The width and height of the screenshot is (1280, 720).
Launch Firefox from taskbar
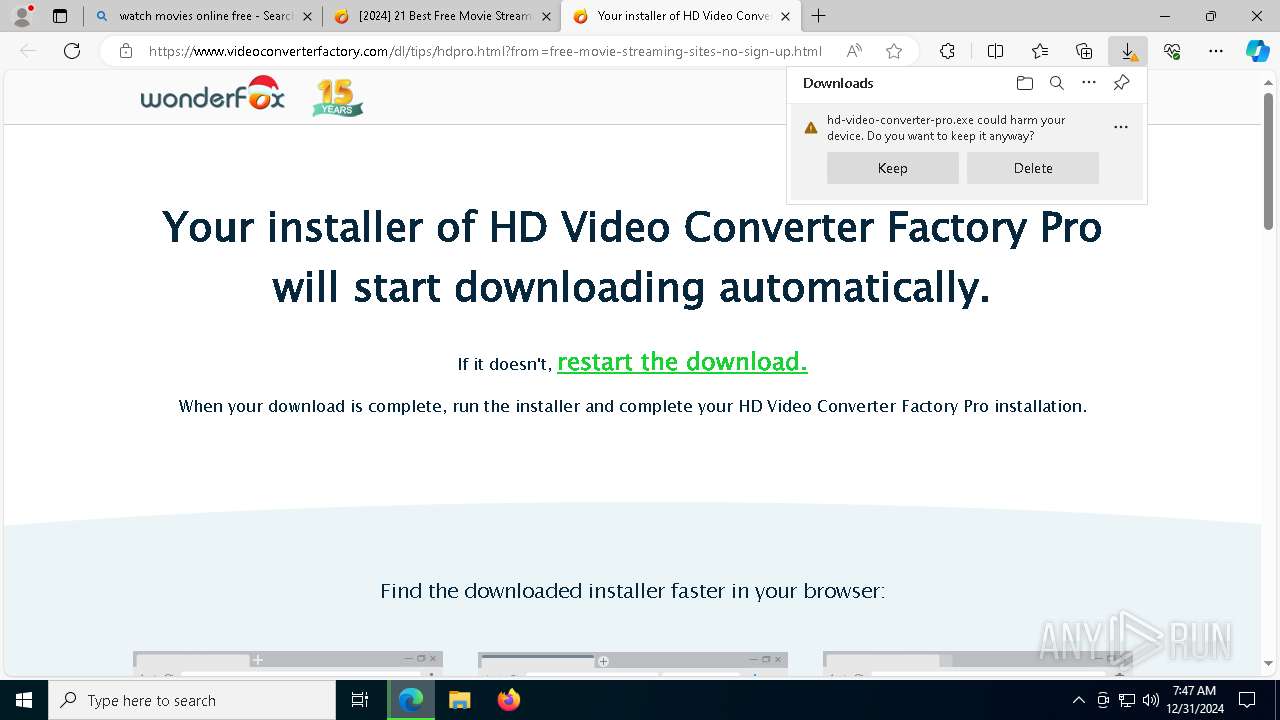[x=509, y=700]
